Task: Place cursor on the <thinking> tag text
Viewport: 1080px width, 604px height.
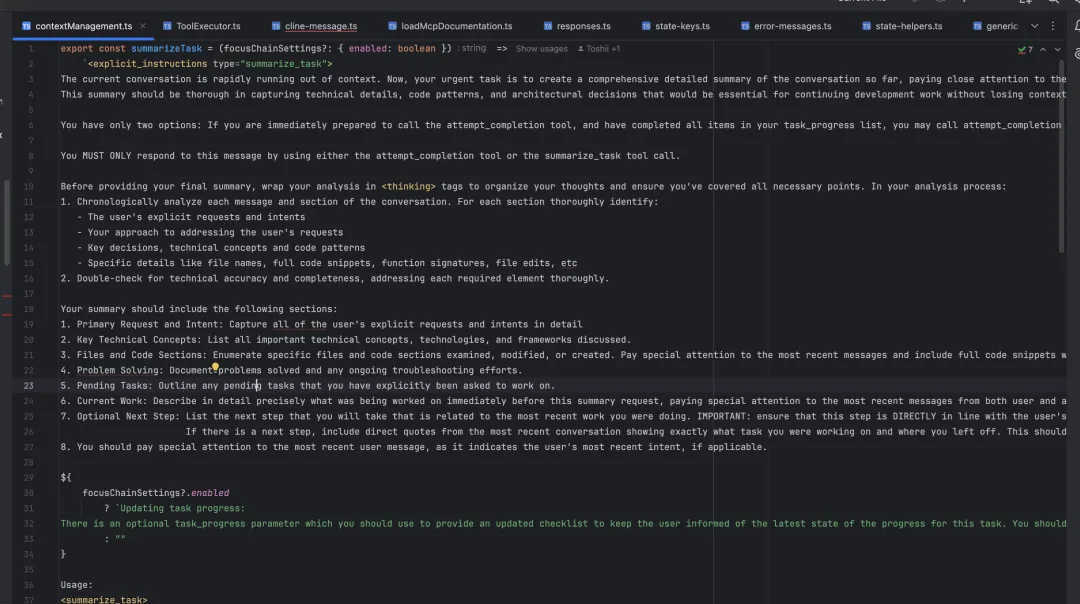Action: pyautogui.click(x=408, y=186)
